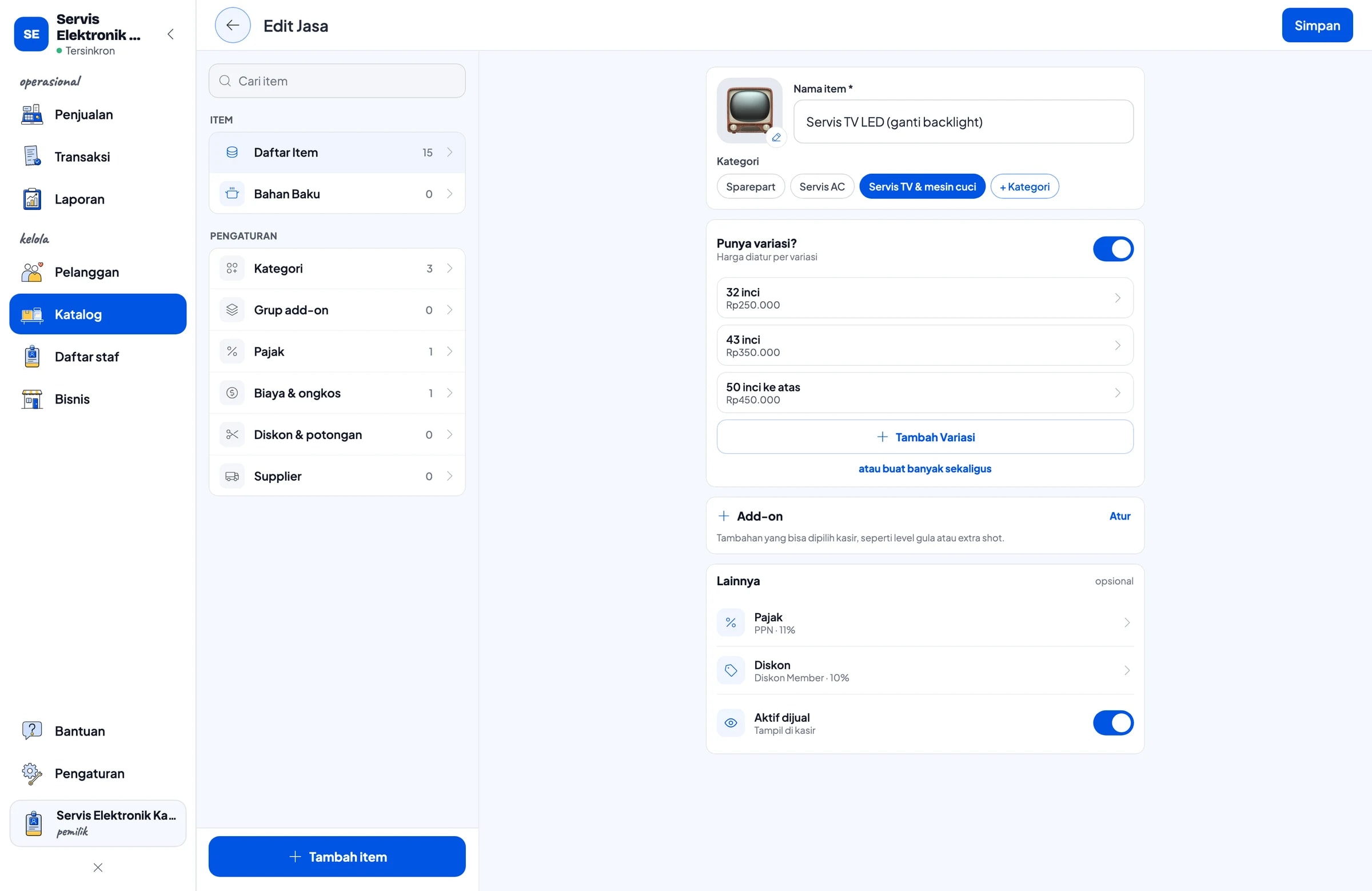Open Pajak PPN 11% setting

(924, 622)
